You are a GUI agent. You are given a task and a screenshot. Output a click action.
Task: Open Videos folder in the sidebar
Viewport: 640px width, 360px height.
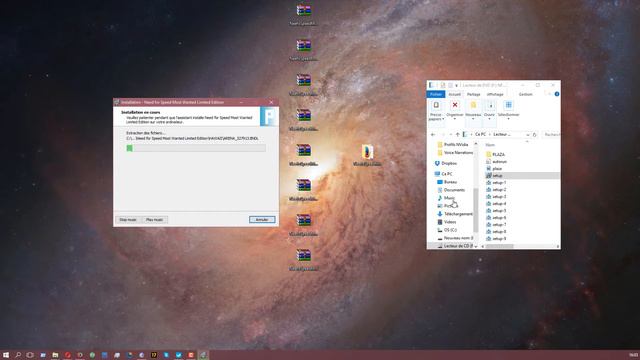tap(447, 222)
